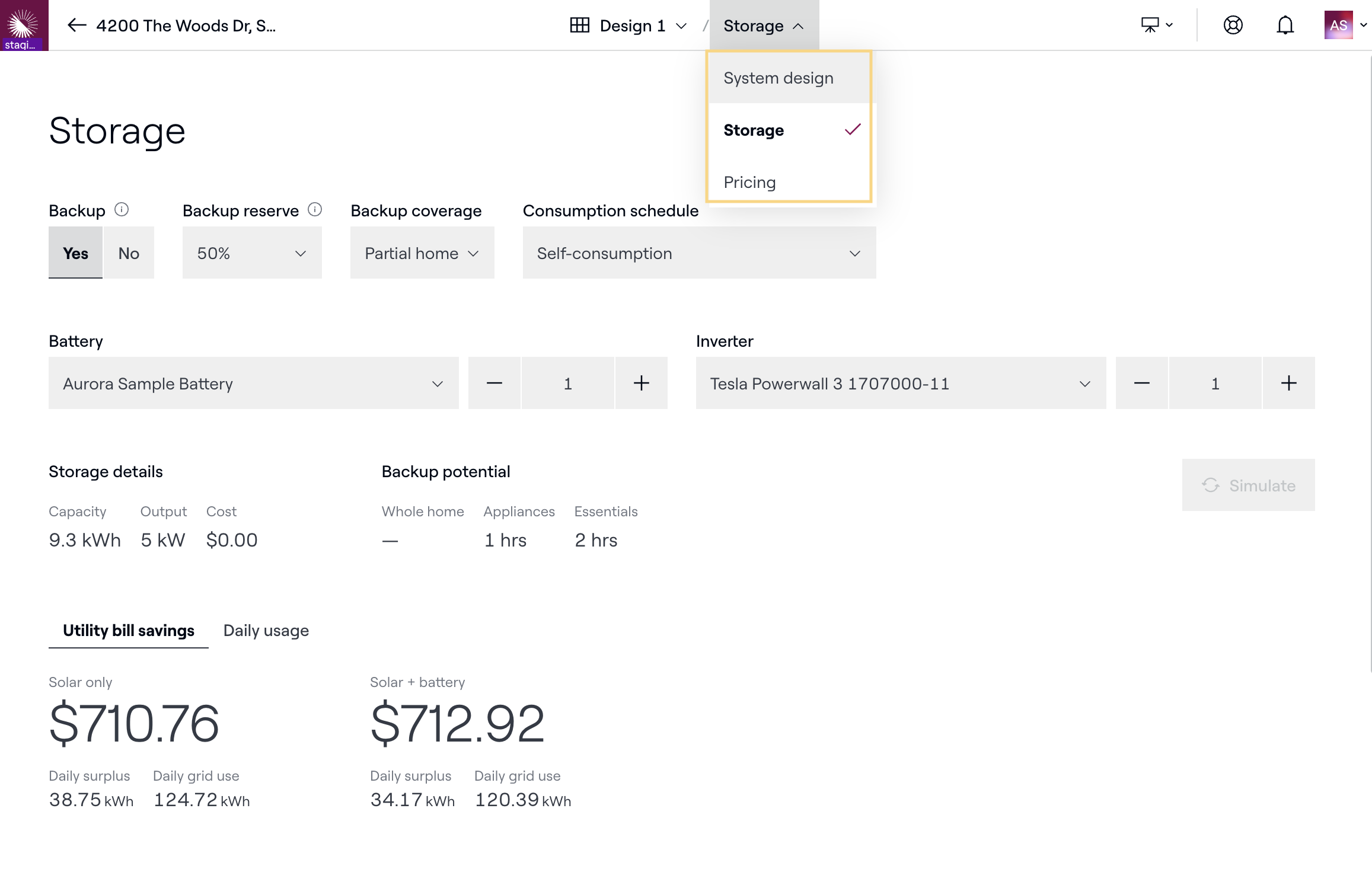Select System design from the menu
The height and width of the screenshot is (869, 1372).
pyautogui.click(x=778, y=78)
